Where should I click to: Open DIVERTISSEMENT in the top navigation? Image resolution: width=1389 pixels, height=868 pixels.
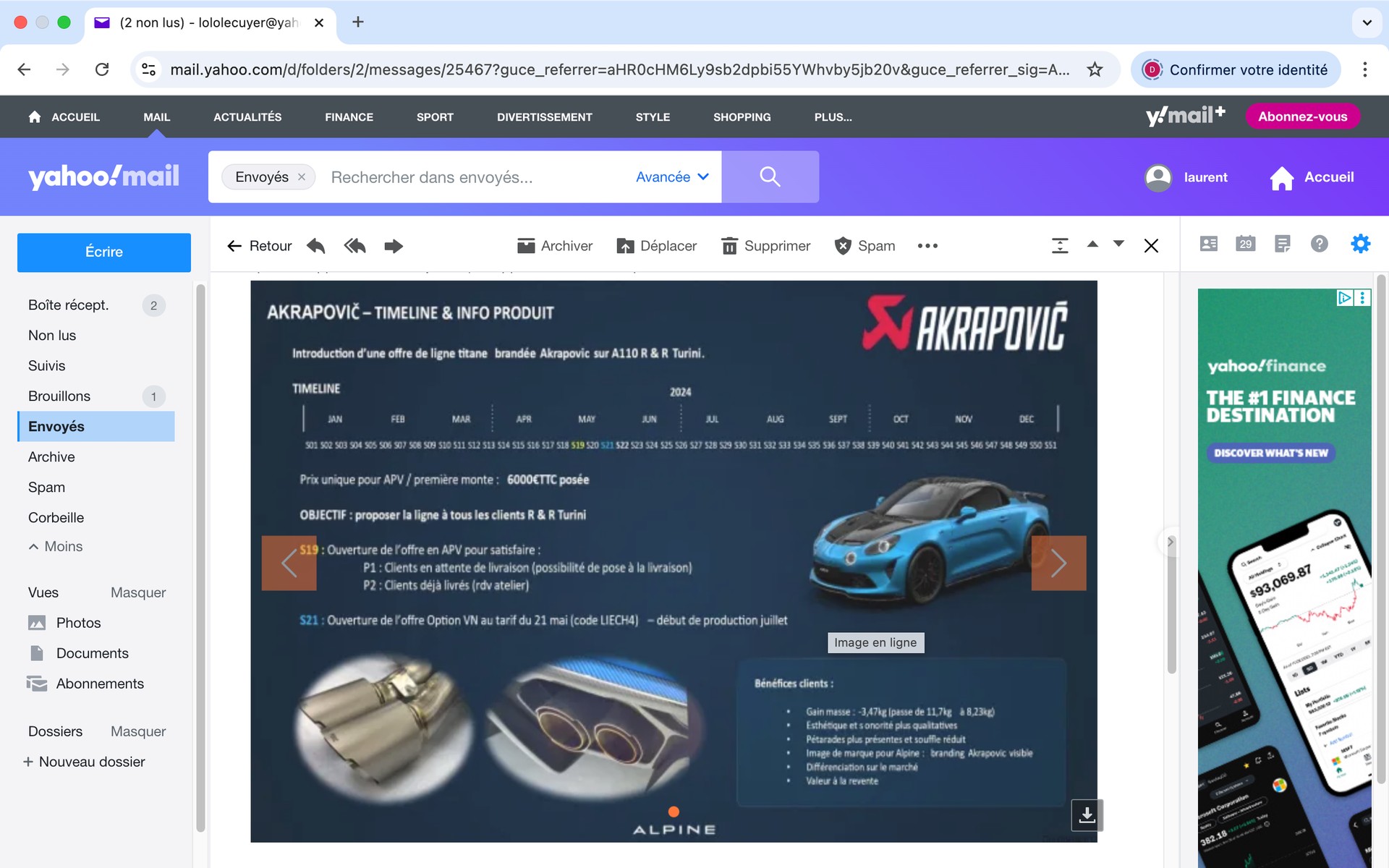coord(545,117)
